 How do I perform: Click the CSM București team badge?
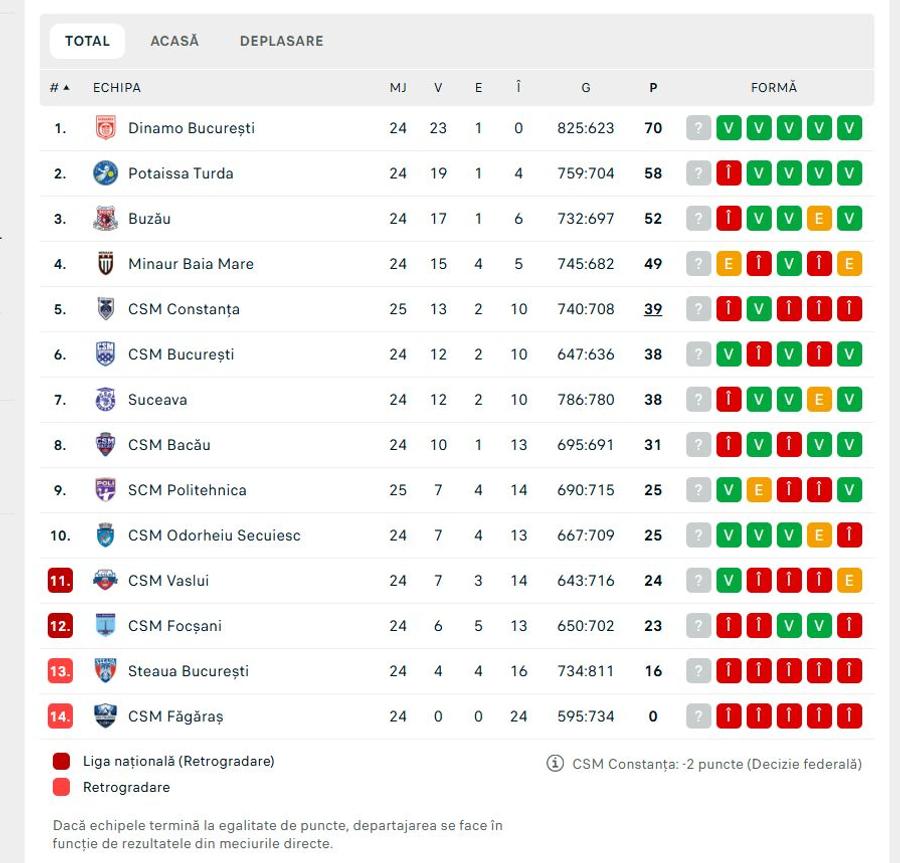(x=106, y=354)
